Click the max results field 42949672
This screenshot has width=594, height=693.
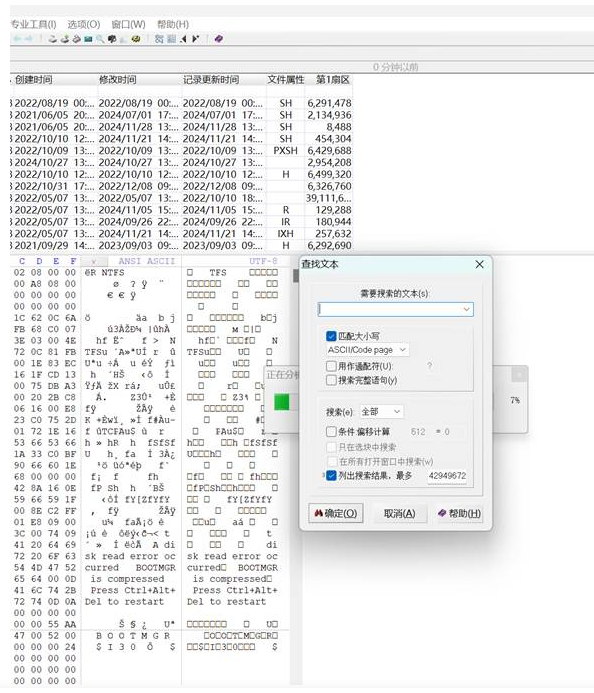[x=447, y=476]
